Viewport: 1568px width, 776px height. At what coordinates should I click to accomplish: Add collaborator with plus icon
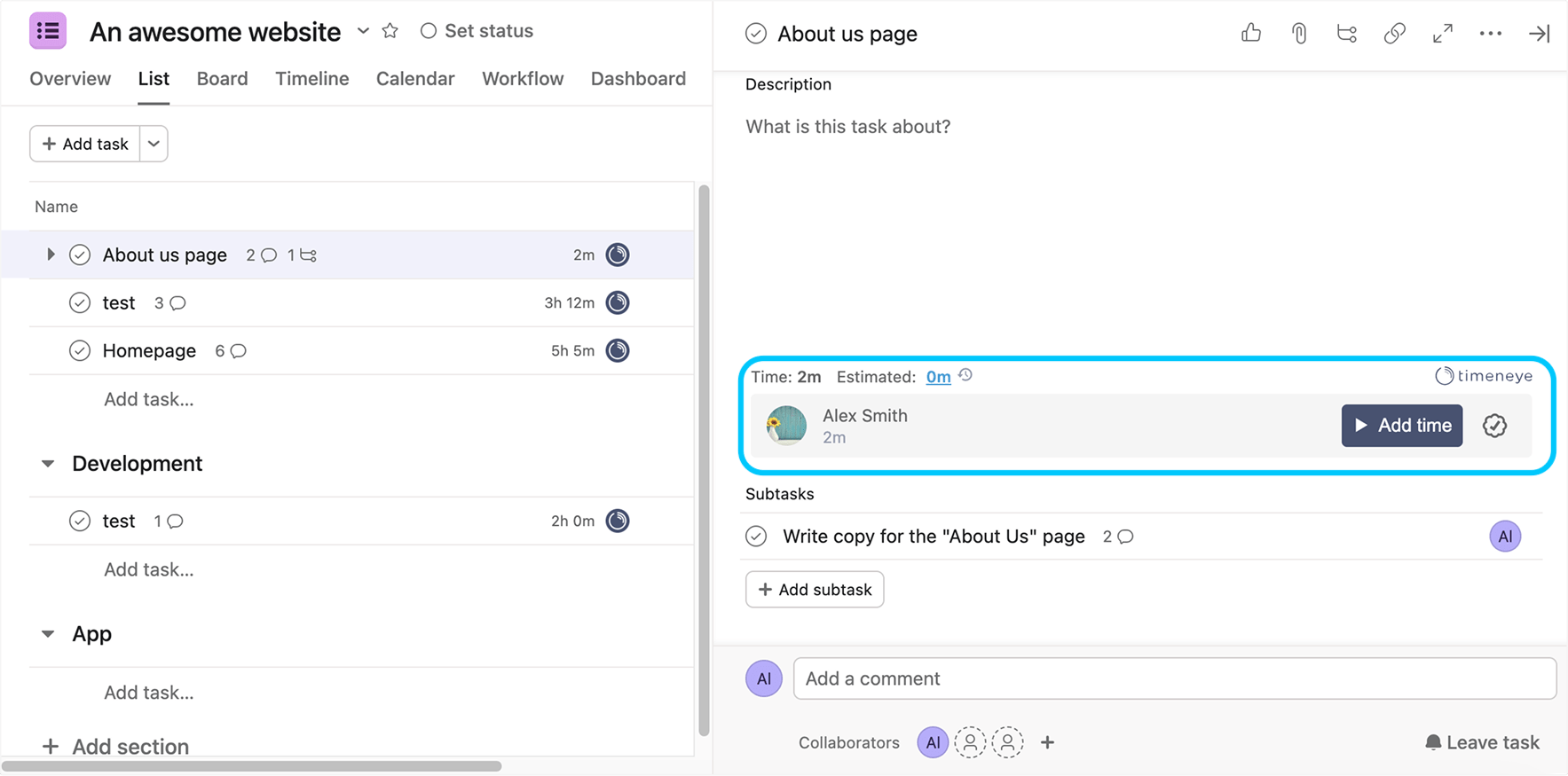point(1047,742)
